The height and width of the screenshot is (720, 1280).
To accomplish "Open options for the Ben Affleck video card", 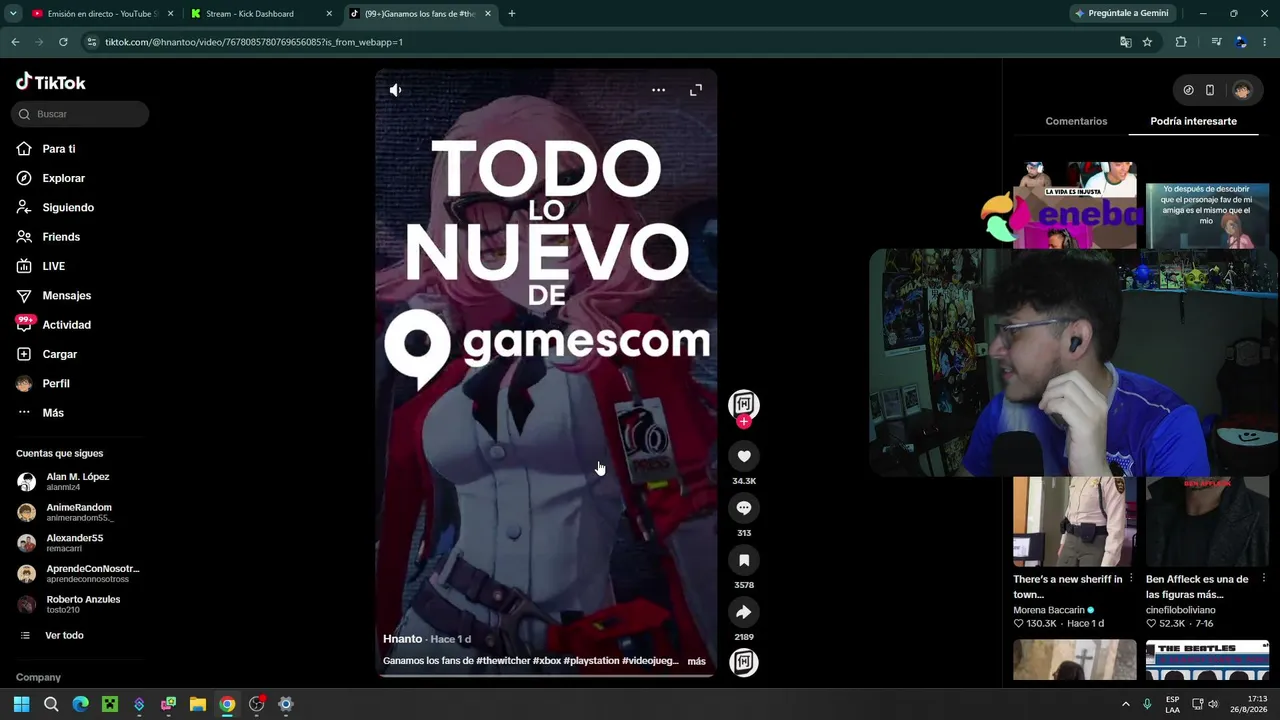I will pyautogui.click(x=1264, y=578).
